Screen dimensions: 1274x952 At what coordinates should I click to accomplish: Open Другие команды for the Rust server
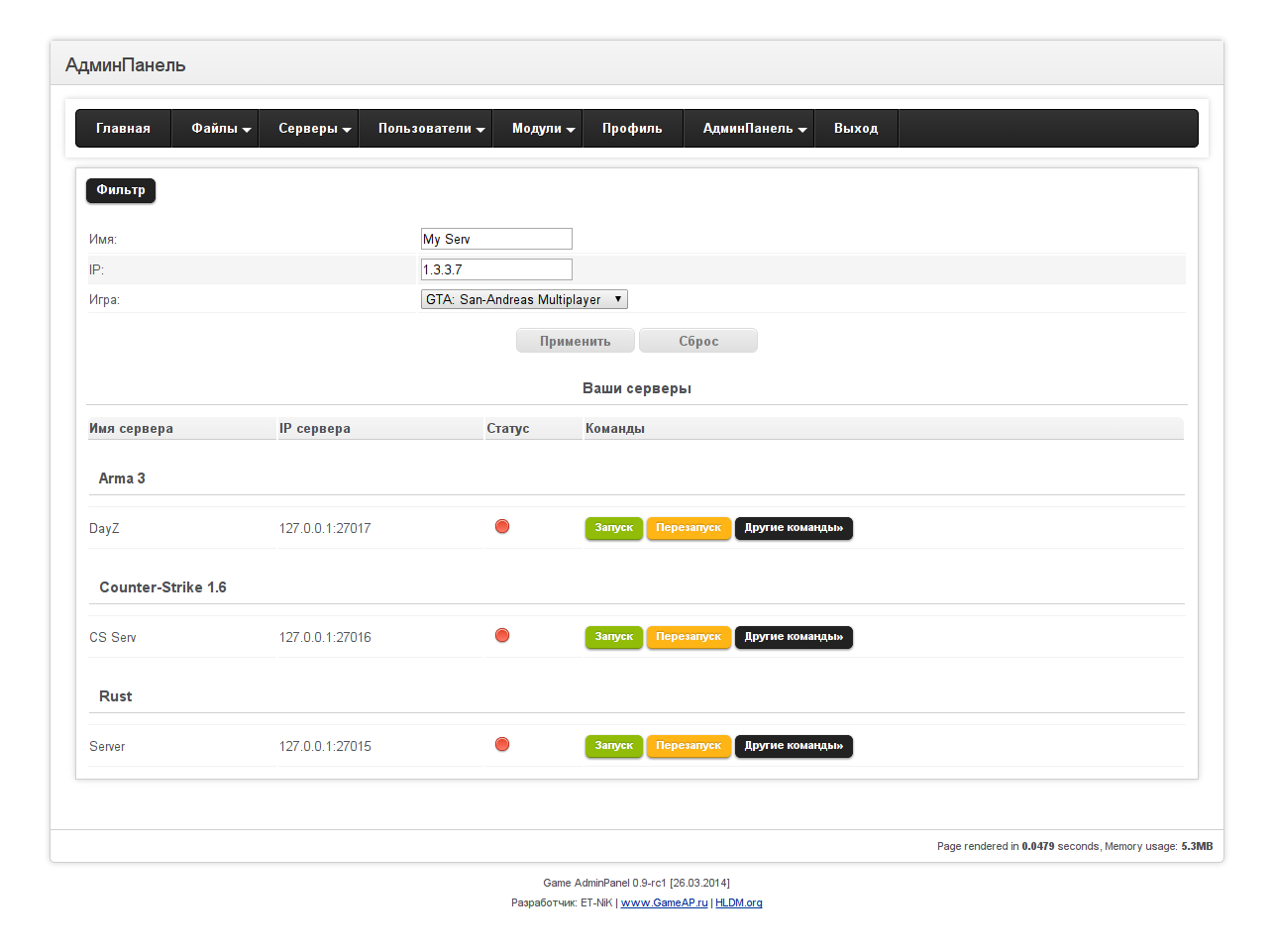pos(794,746)
